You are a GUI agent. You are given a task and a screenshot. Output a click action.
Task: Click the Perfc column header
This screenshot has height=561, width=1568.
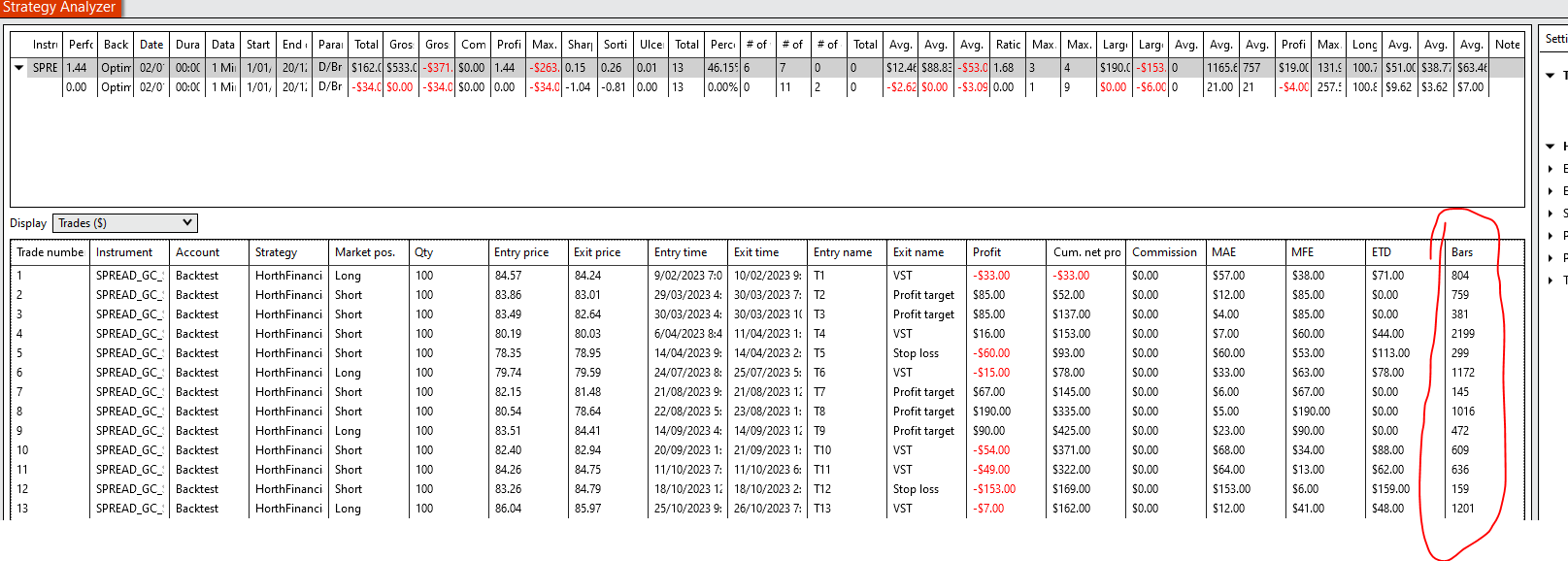82,45
